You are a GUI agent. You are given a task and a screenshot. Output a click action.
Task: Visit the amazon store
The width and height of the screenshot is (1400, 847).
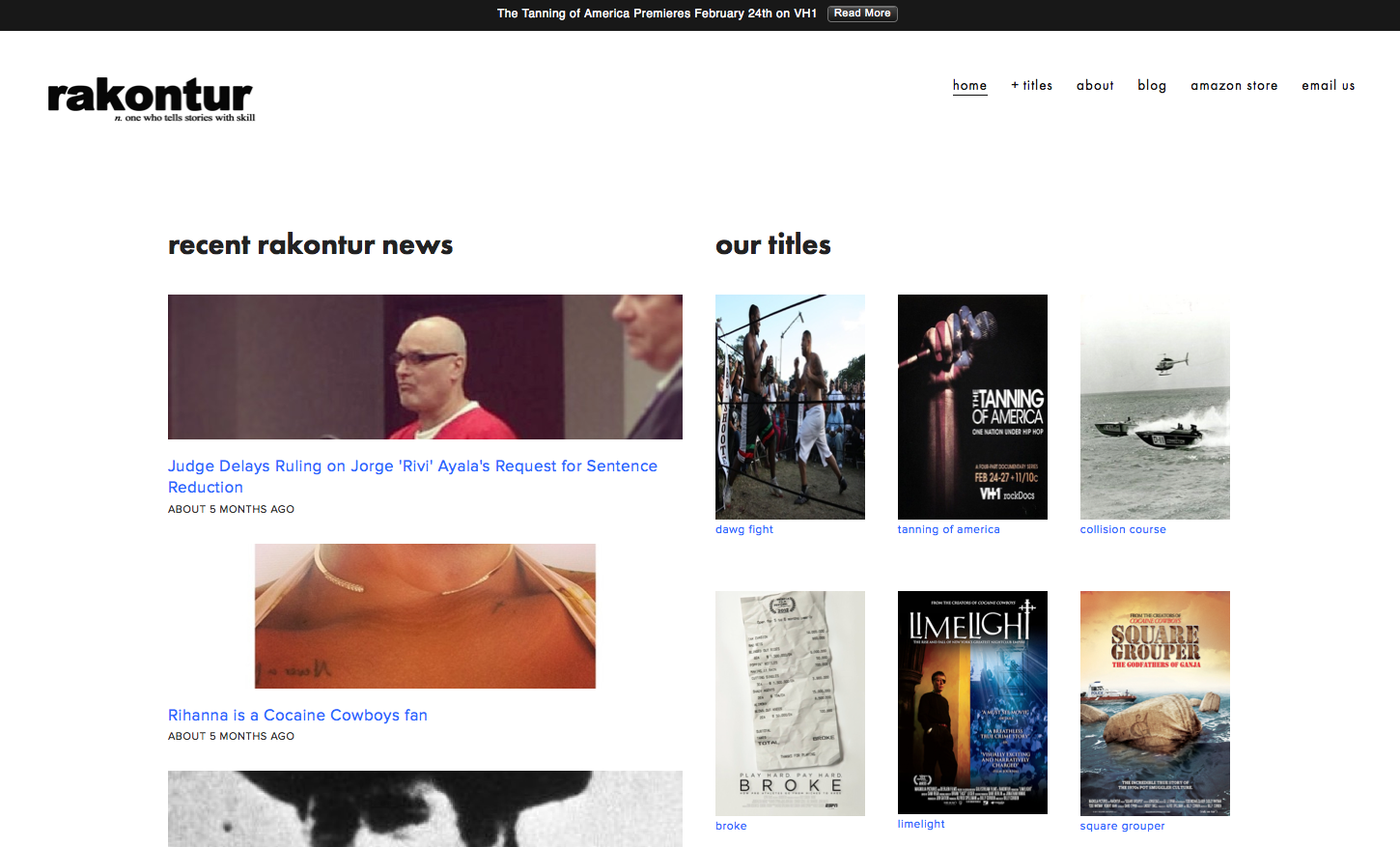click(1234, 85)
